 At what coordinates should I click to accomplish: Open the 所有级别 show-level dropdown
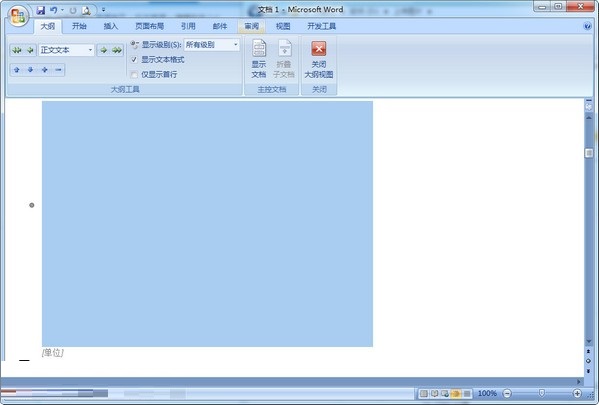[212, 45]
